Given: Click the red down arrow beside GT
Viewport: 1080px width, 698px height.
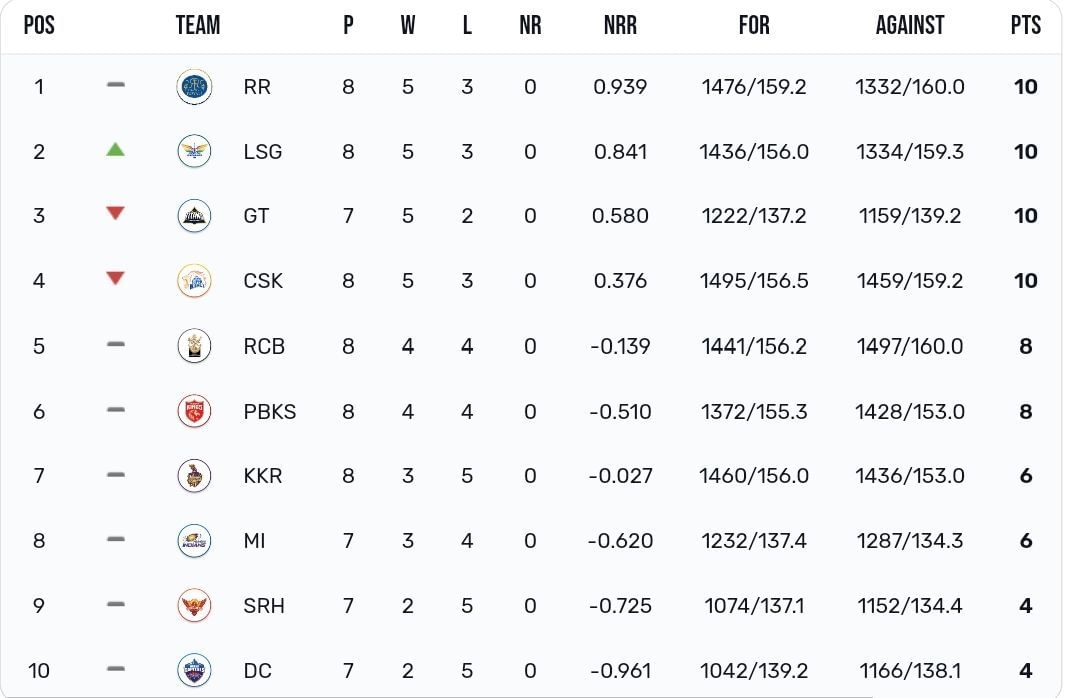Looking at the screenshot, I should click(x=116, y=213).
